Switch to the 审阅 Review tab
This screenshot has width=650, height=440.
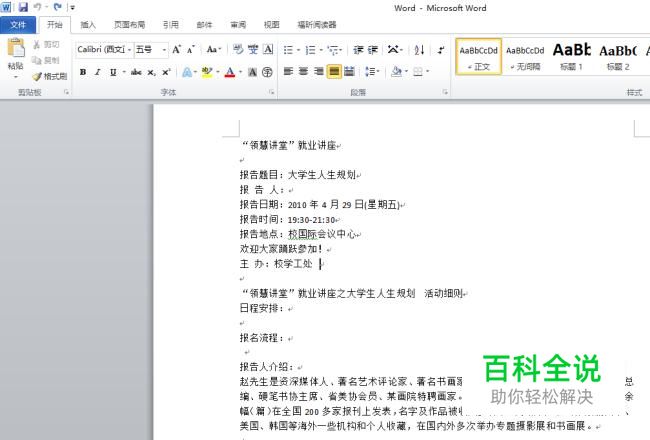238,25
